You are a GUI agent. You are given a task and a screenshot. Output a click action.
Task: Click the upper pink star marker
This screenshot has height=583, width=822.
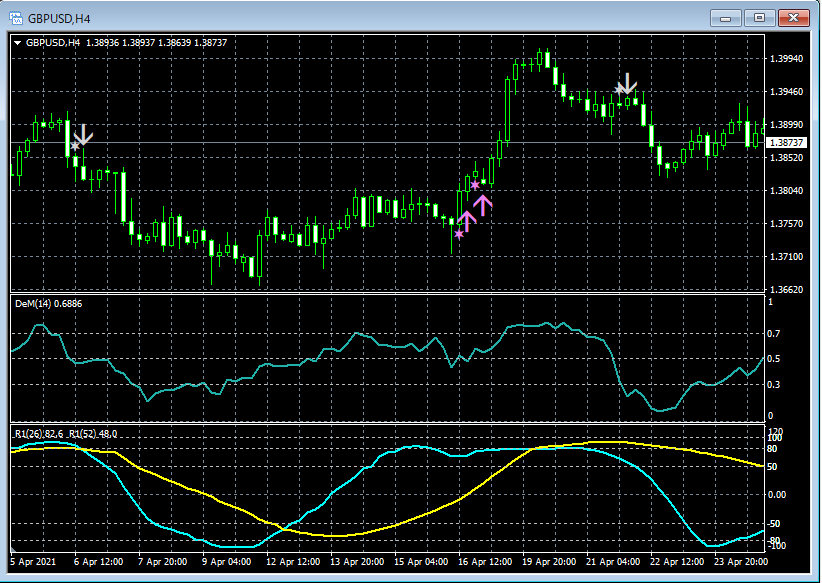475,185
